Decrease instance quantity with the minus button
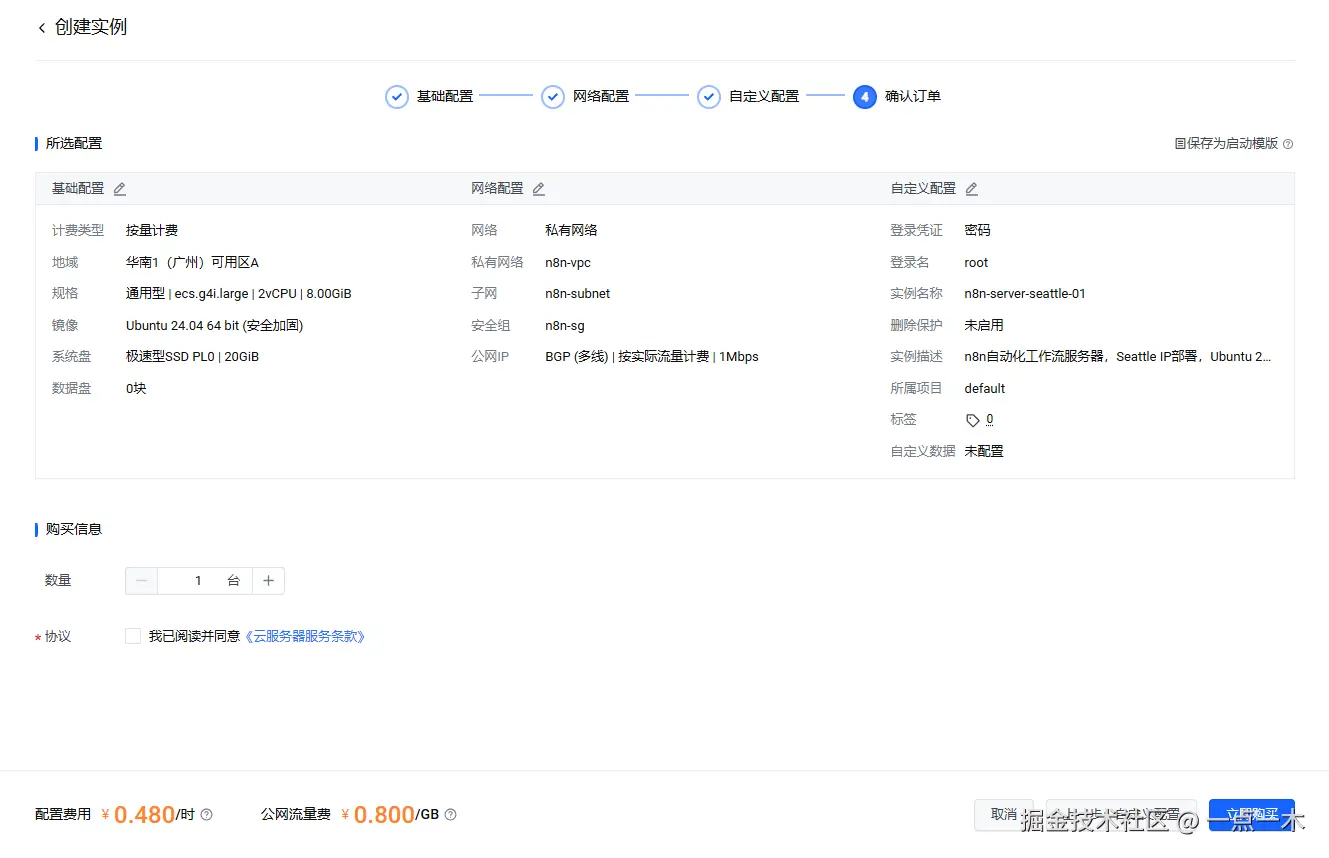 141,580
